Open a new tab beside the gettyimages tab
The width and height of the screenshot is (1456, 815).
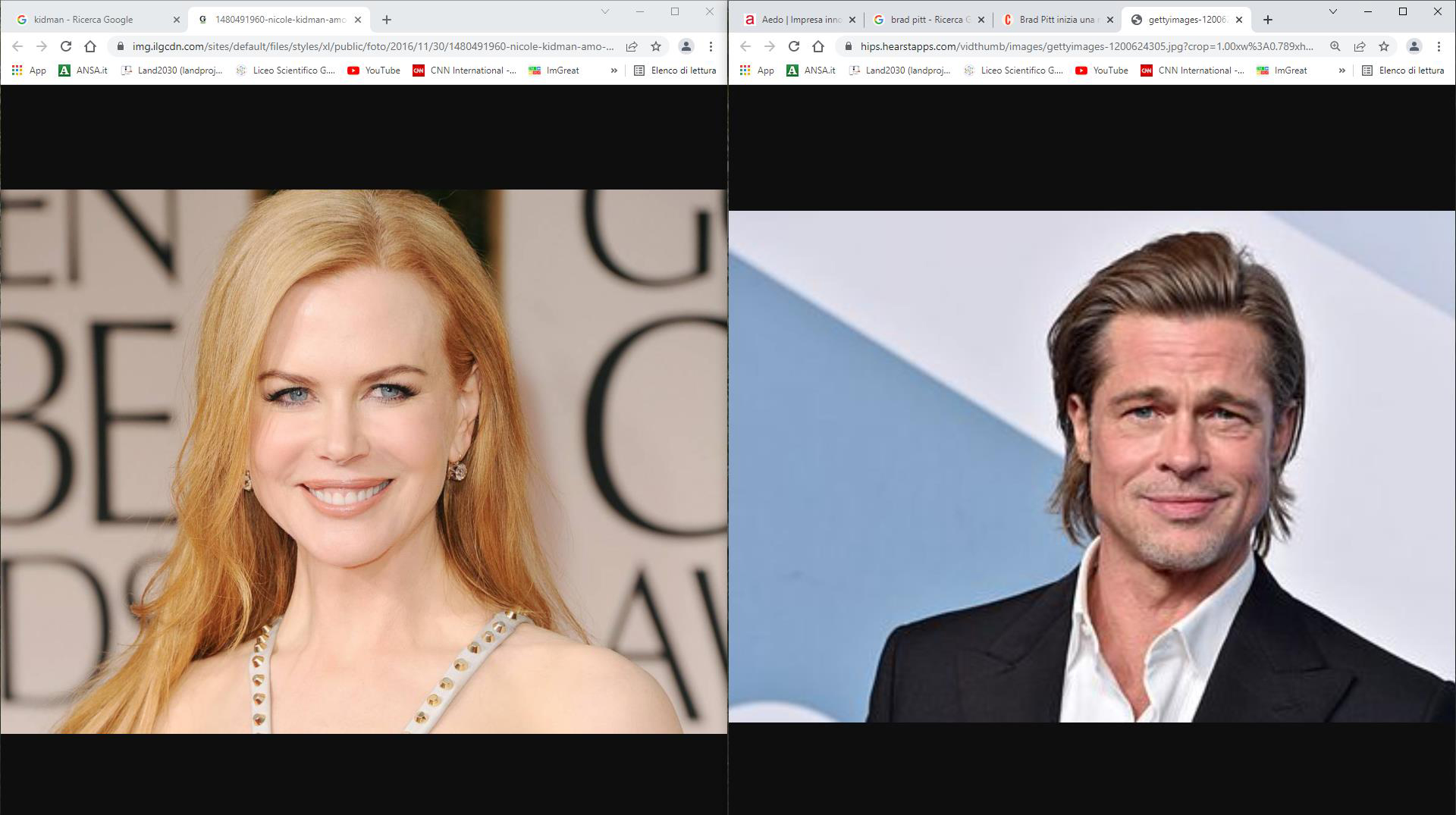point(1267,20)
